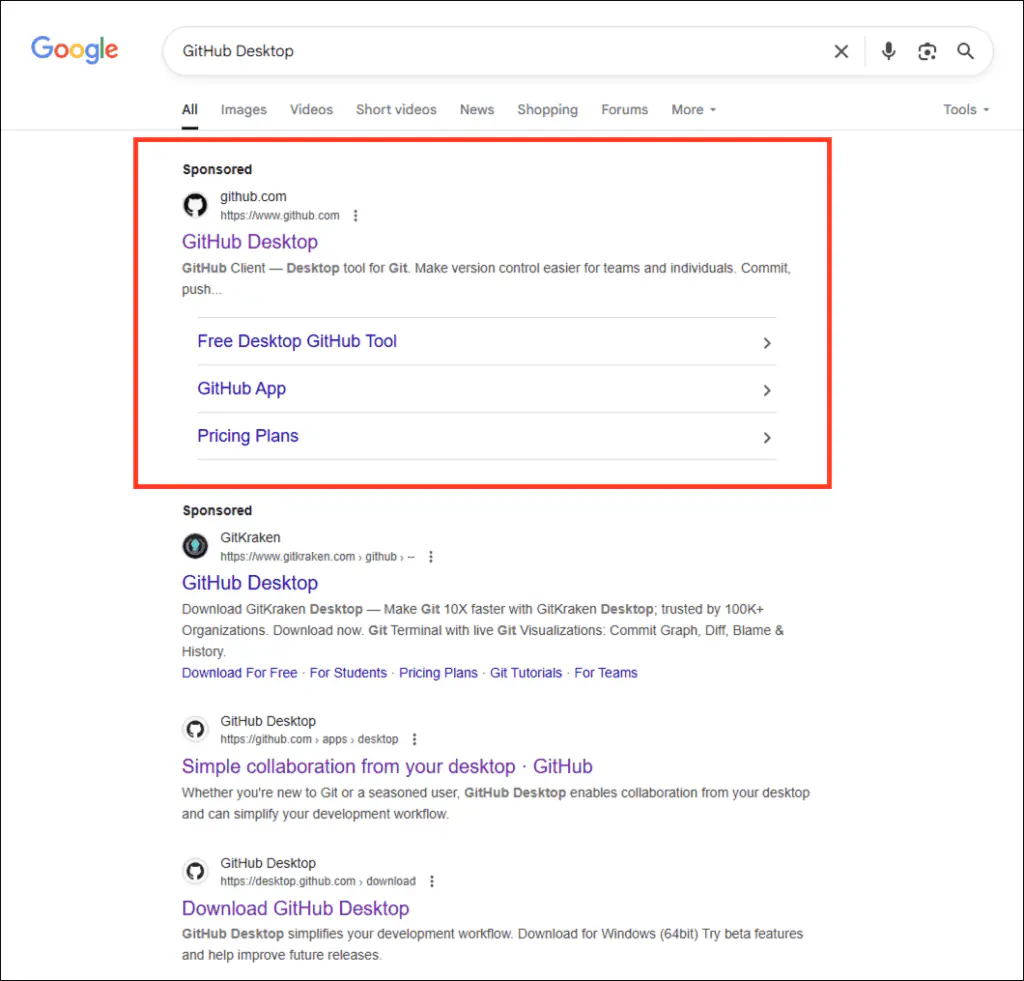
Task: Open the GitHub Desktop sponsored link
Action: [249, 242]
